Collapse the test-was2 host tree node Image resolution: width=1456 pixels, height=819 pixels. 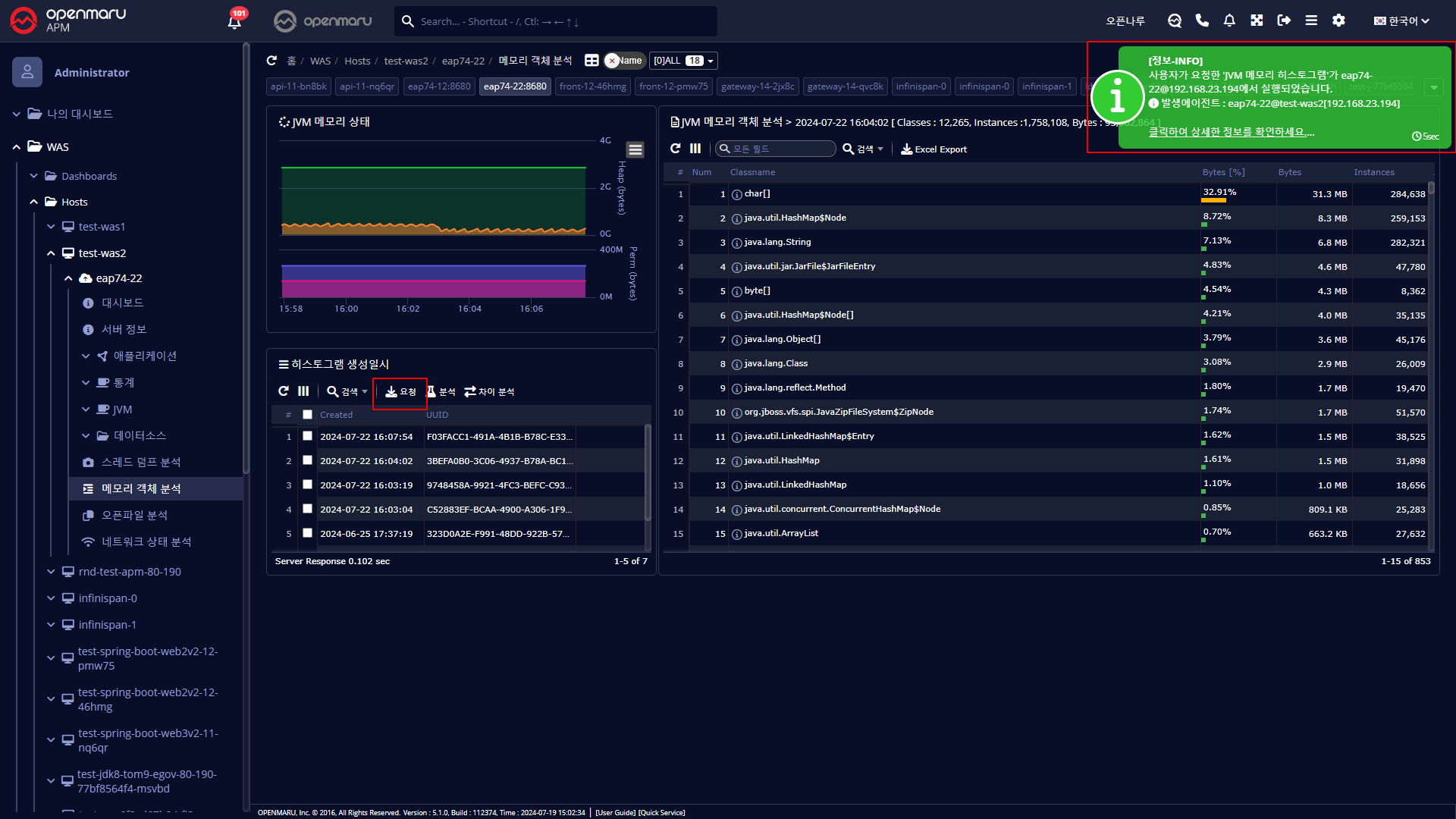[x=51, y=253]
